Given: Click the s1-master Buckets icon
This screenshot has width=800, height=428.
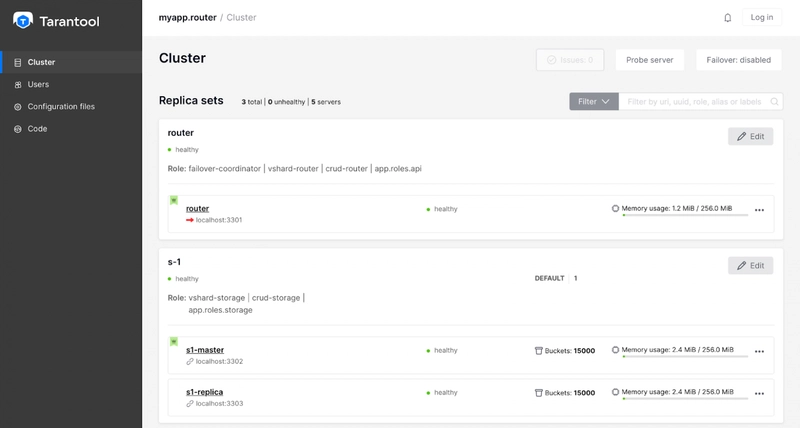Looking at the screenshot, I should pyautogui.click(x=540, y=351).
